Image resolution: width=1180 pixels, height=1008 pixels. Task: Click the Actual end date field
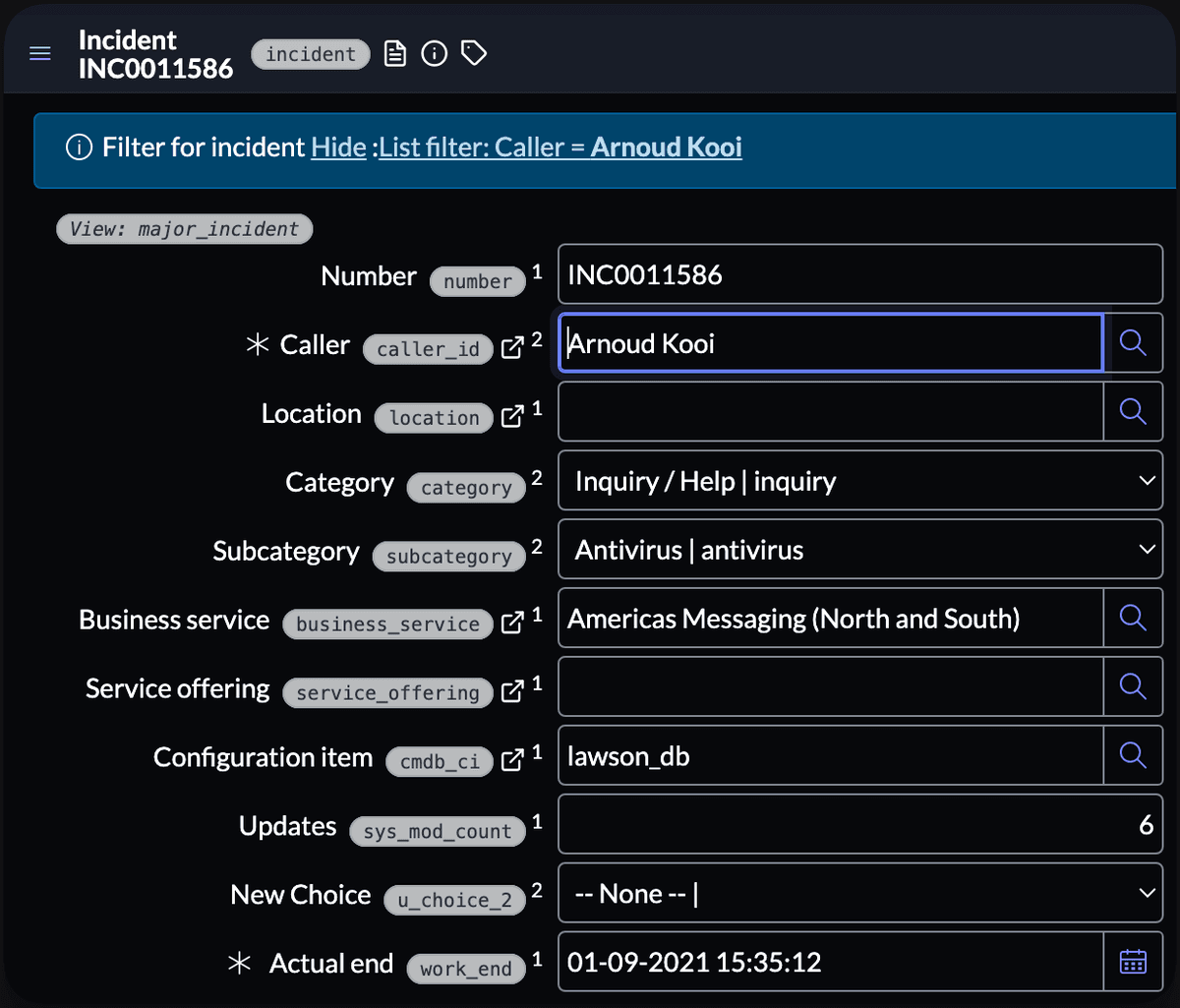(x=830, y=963)
